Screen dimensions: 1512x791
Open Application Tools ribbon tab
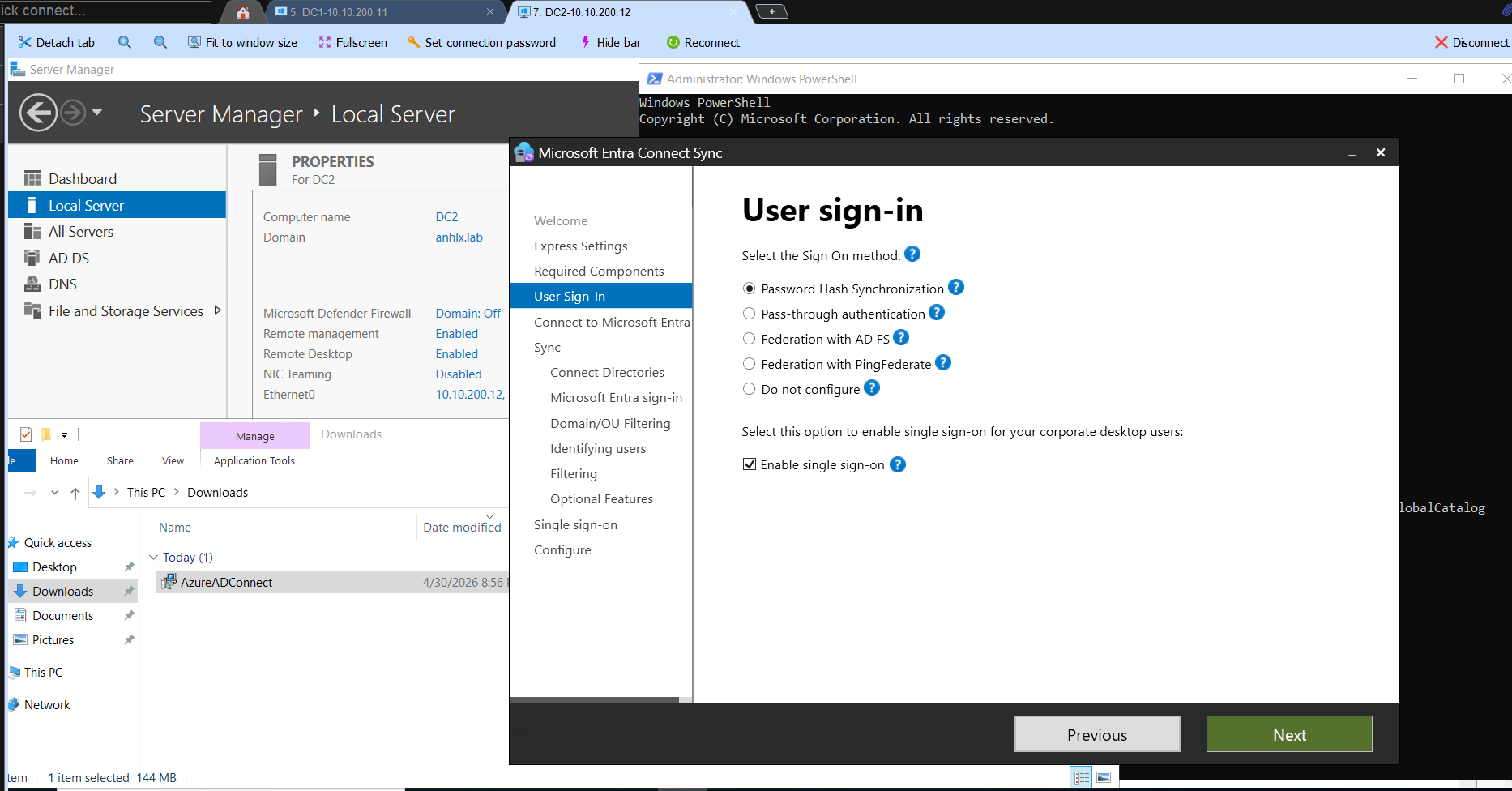tap(254, 460)
